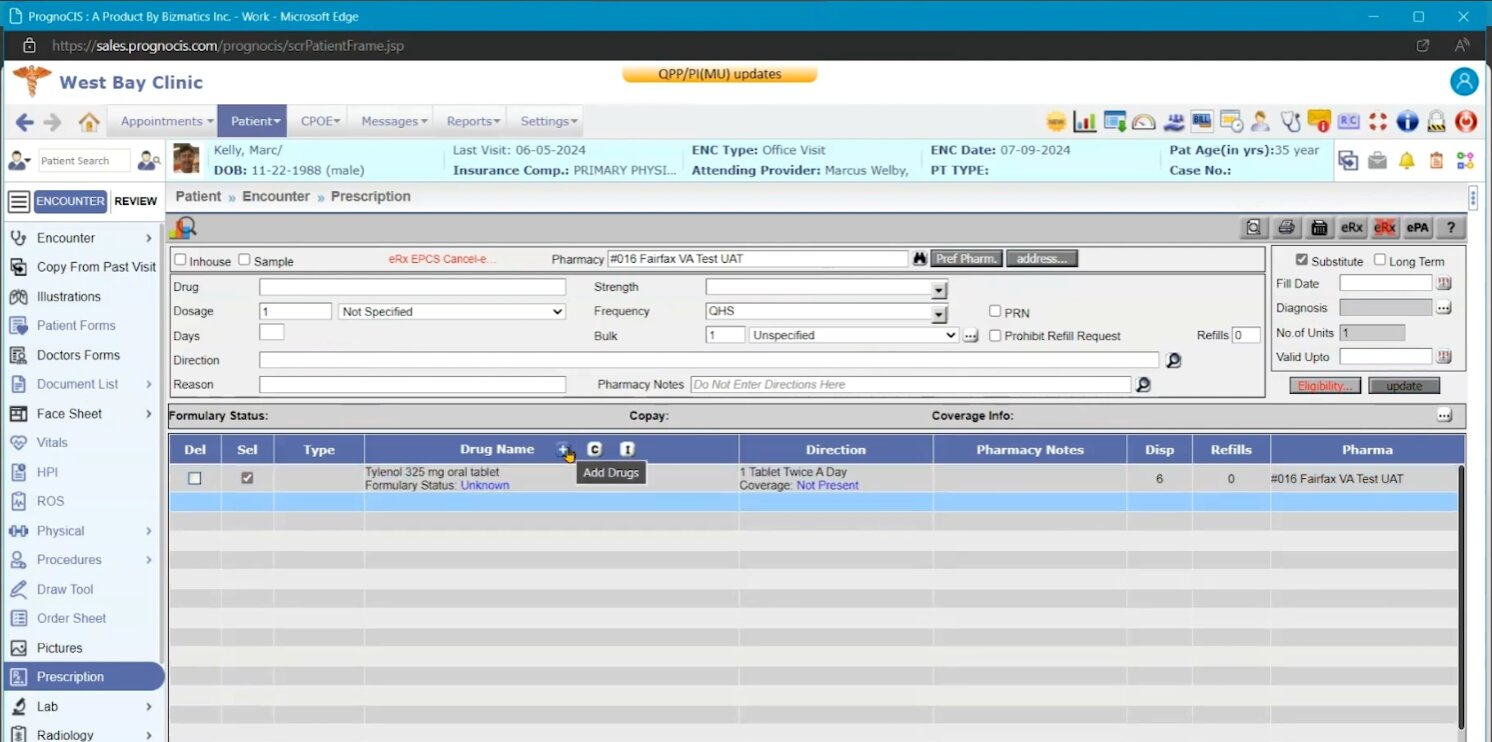Image resolution: width=1492 pixels, height=742 pixels.
Task: Open the ePA toolbar icon
Action: 1417,228
